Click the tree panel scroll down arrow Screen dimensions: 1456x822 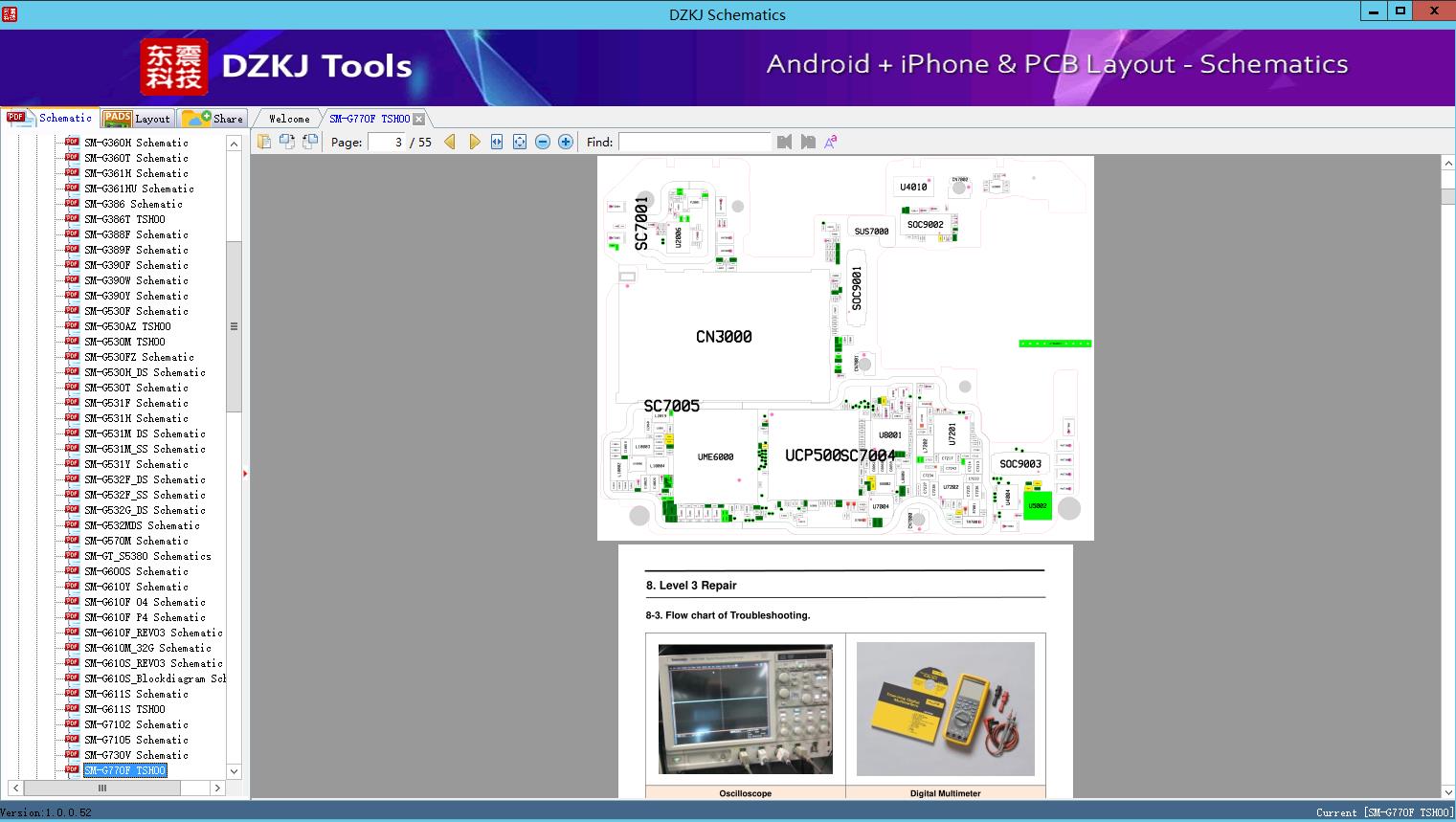pos(234,771)
